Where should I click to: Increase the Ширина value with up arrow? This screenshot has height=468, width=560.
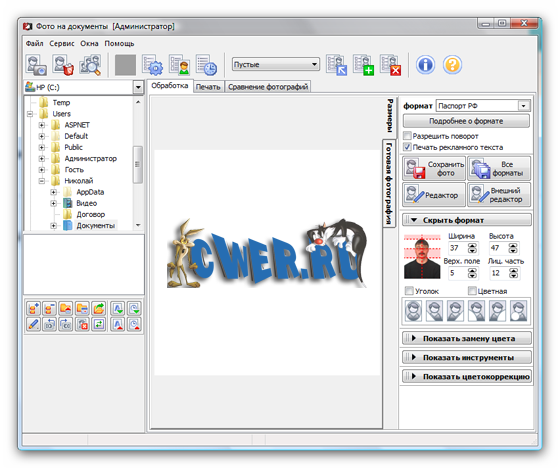pyautogui.click(x=472, y=245)
